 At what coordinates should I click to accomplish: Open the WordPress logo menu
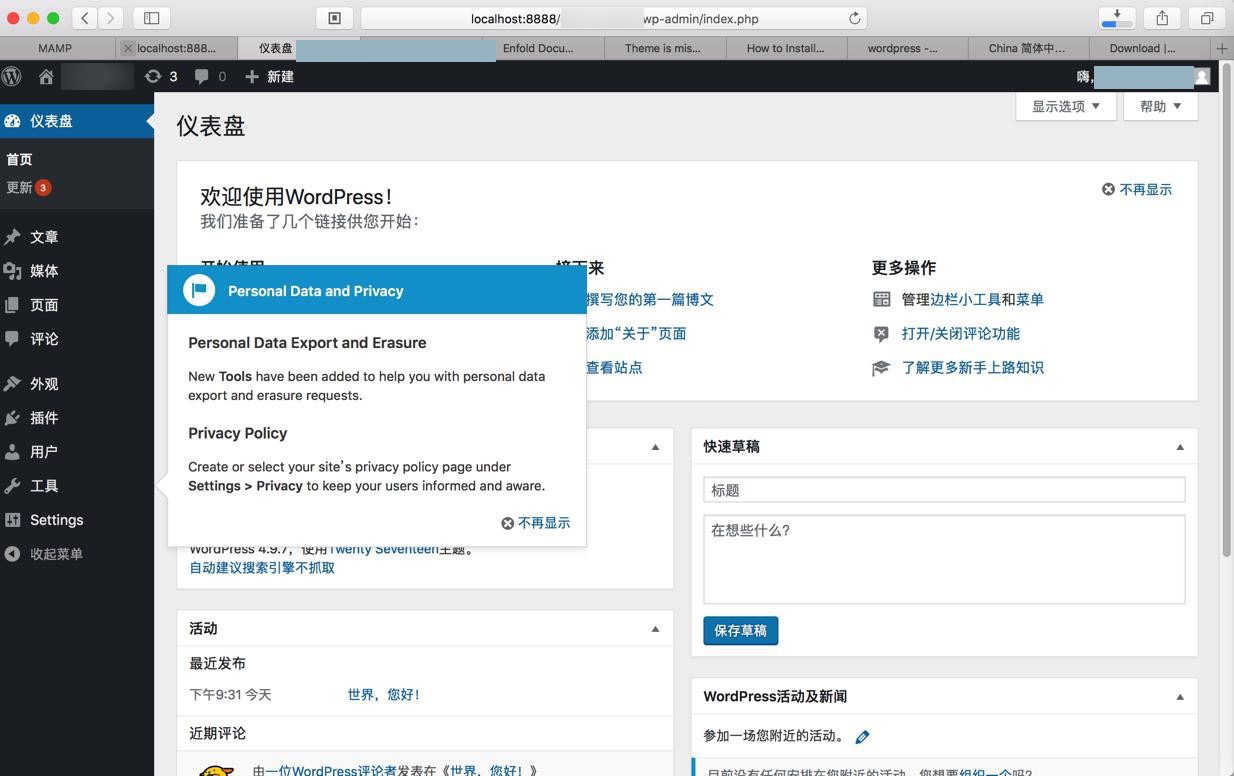pos(12,76)
